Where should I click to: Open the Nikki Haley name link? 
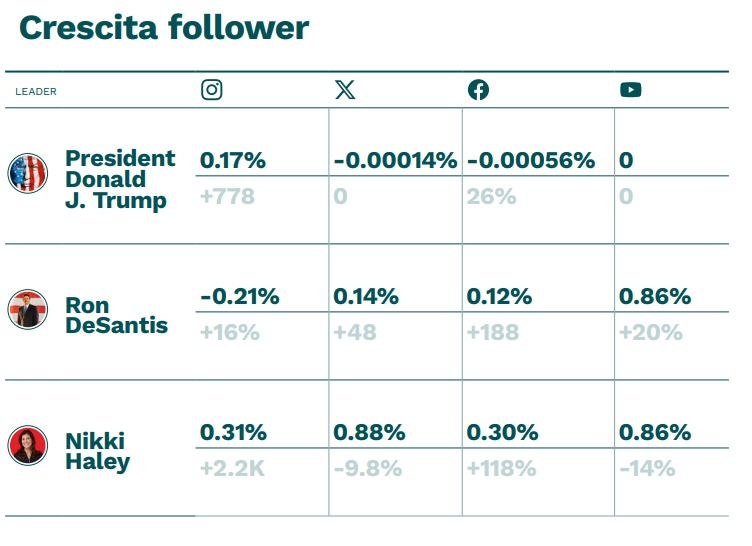(x=97, y=451)
